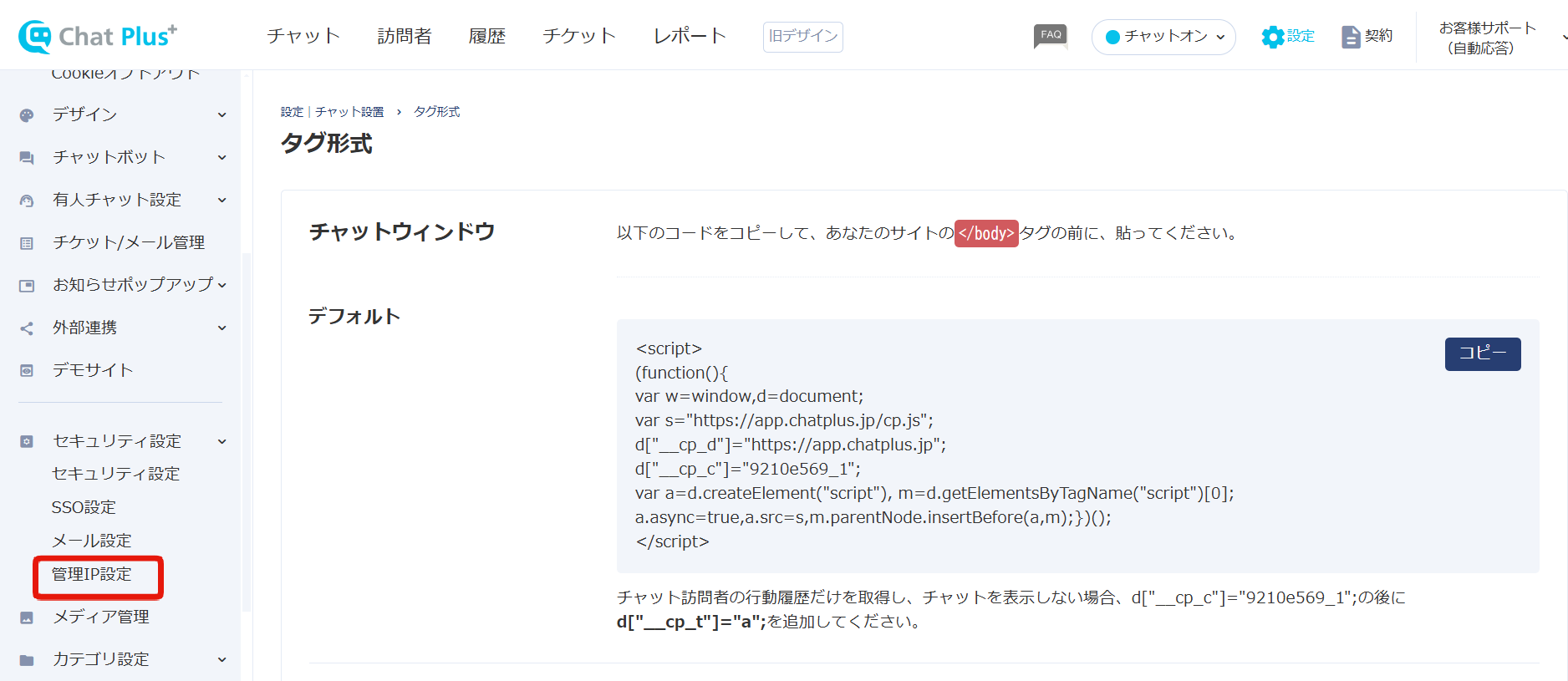Screen dimensions: 1568x681
Task: Expand the カテゴリ設定 chevron
Action: pos(222,660)
